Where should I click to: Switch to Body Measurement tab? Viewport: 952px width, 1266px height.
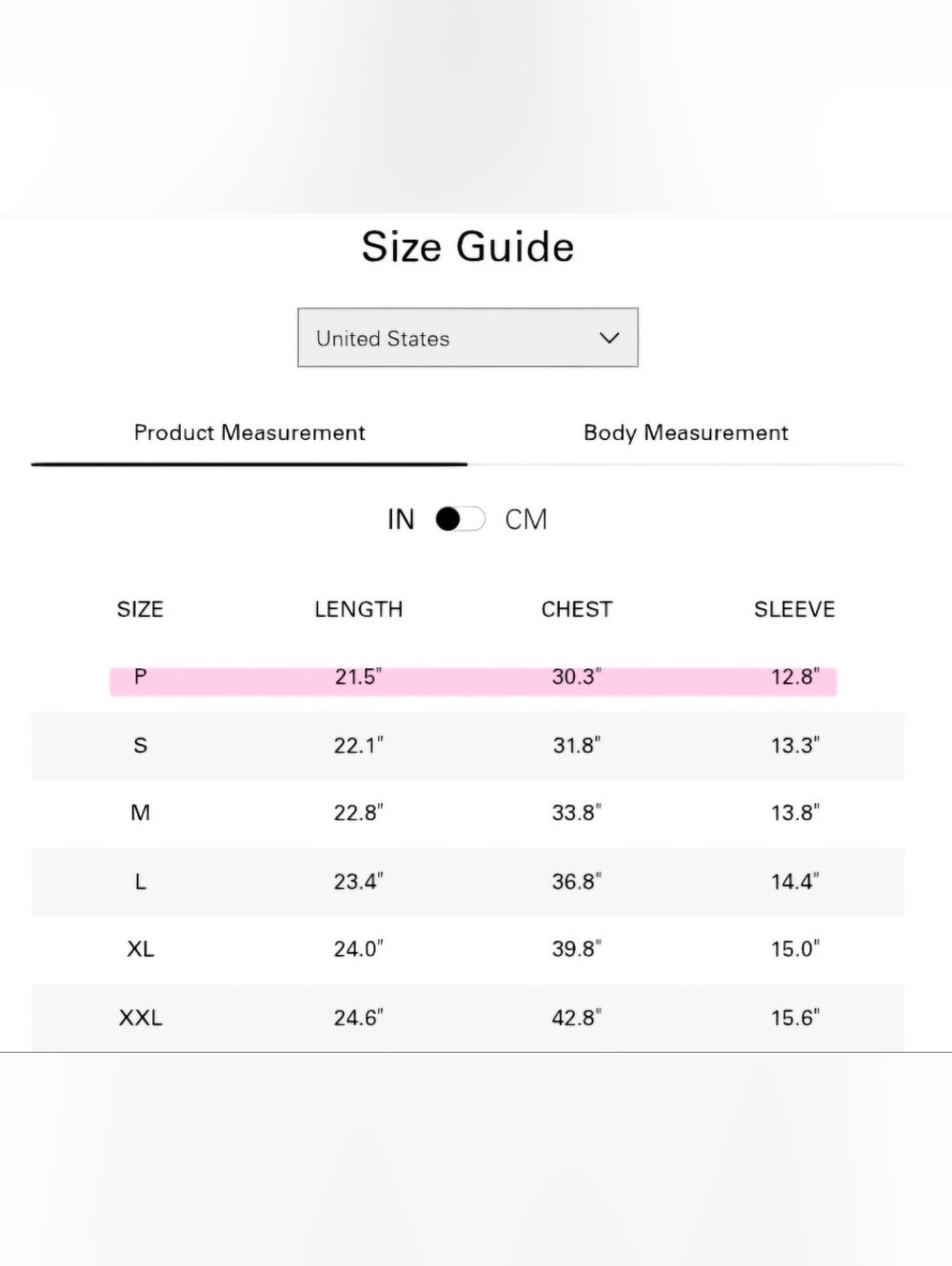point(685,432)
